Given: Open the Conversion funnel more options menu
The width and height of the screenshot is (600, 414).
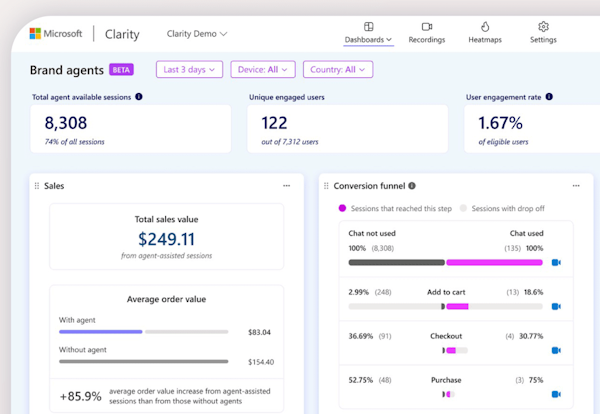Looking at the screenshot, I should pos(575,186).
